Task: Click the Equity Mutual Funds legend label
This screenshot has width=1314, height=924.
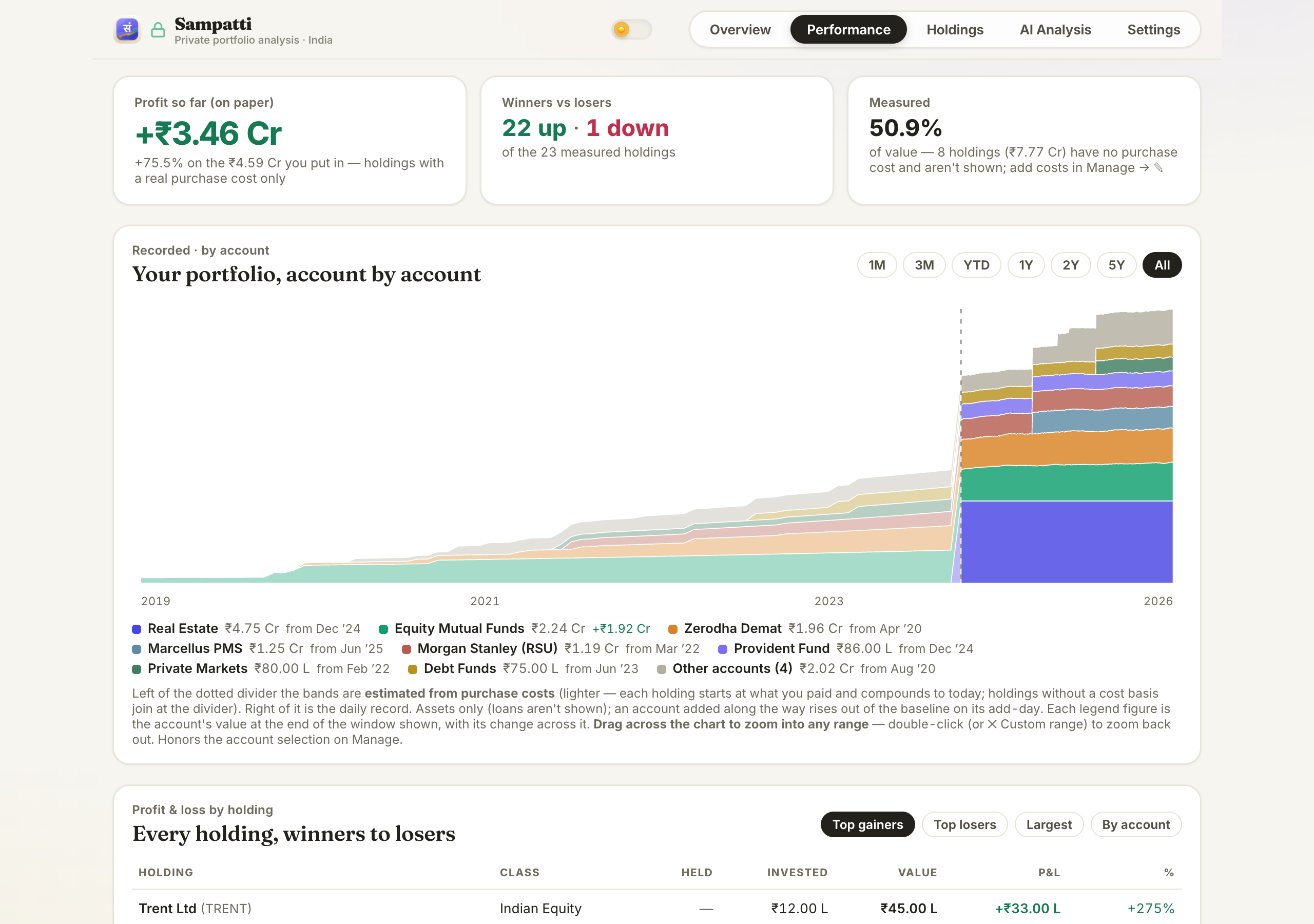Action: pyautogui.click(x=459, y=629)
